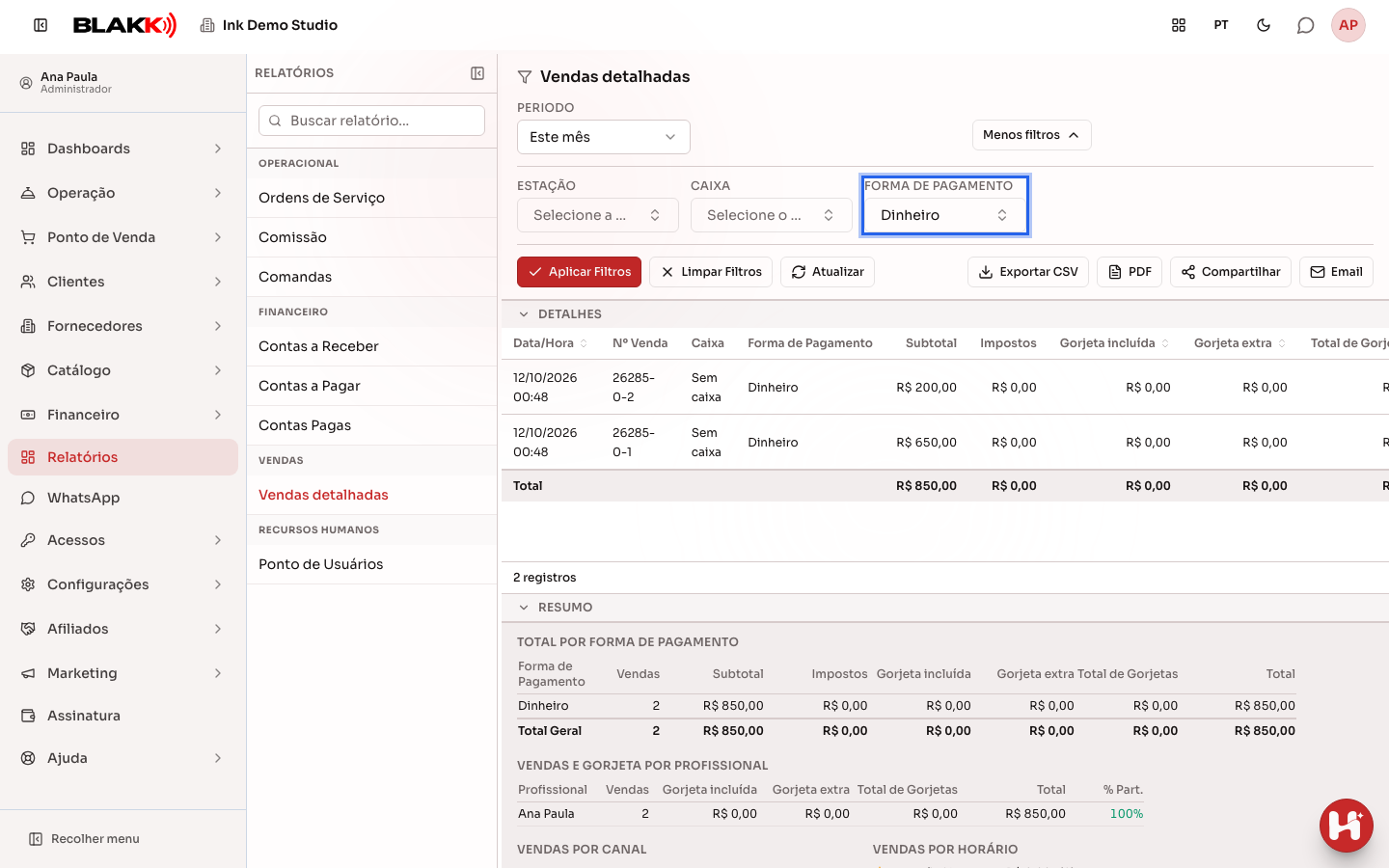The height and width of the screenshot is (868, 1389).
Task: Open the Caixa selection dropdown
Action: tap(772, 215)
